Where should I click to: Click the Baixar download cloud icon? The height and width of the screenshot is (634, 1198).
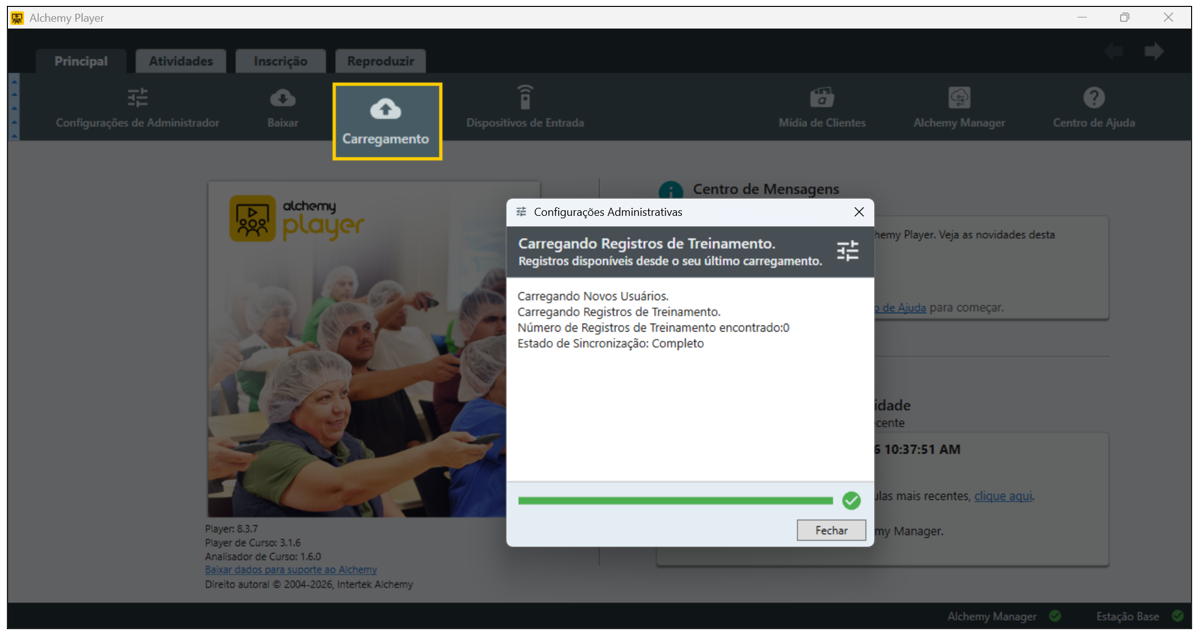pyautogui.click(x=283, y=98)
